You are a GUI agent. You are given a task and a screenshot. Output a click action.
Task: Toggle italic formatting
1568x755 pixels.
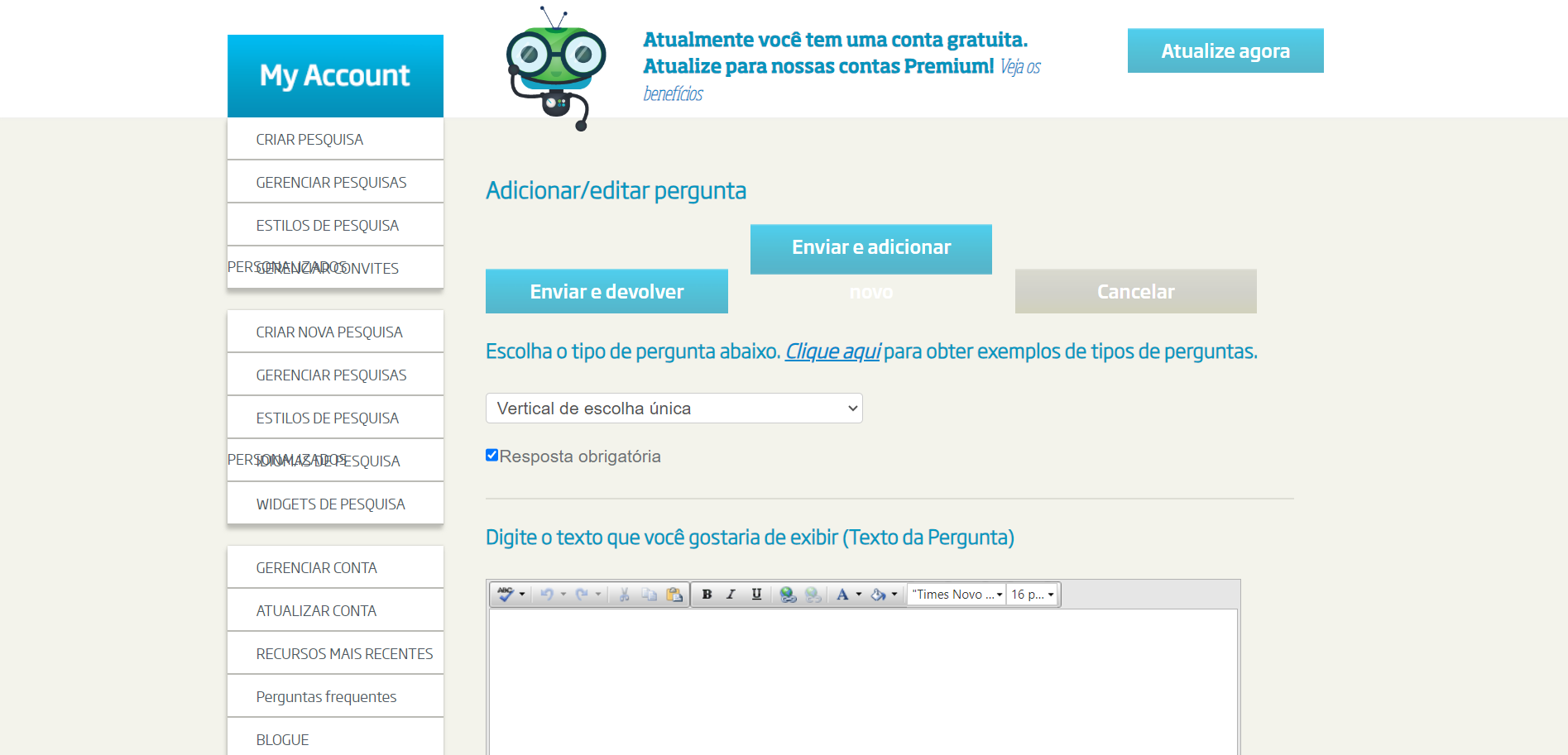point(731,595)
